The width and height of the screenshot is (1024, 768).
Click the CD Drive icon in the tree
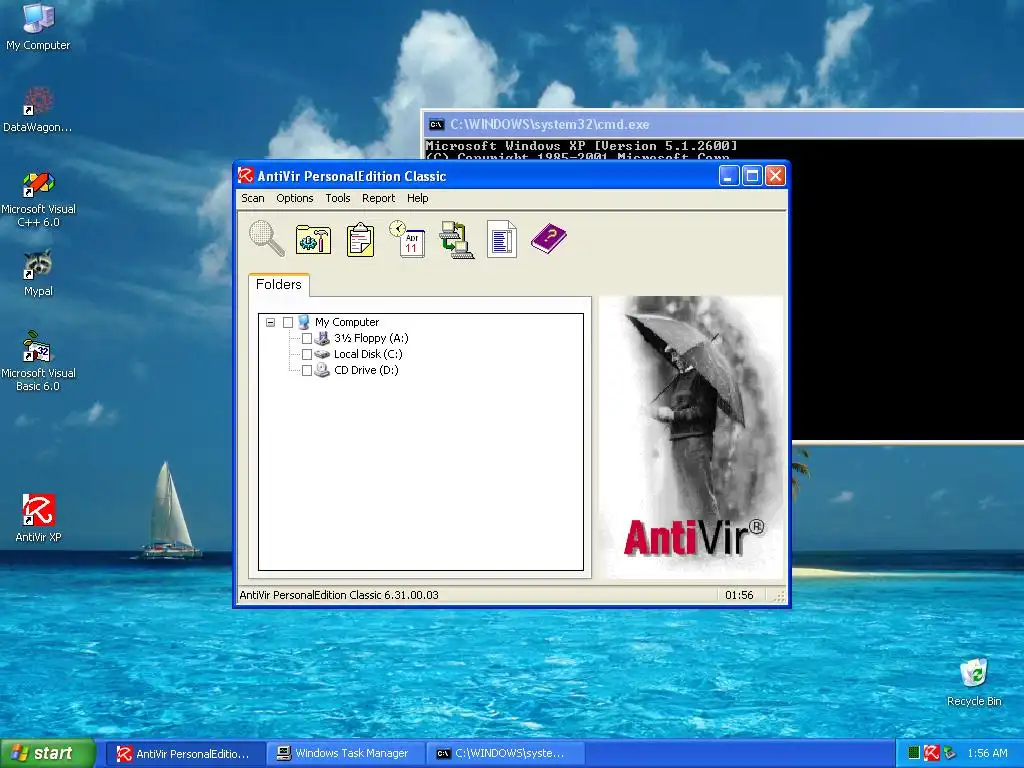[x=322, y=370]
